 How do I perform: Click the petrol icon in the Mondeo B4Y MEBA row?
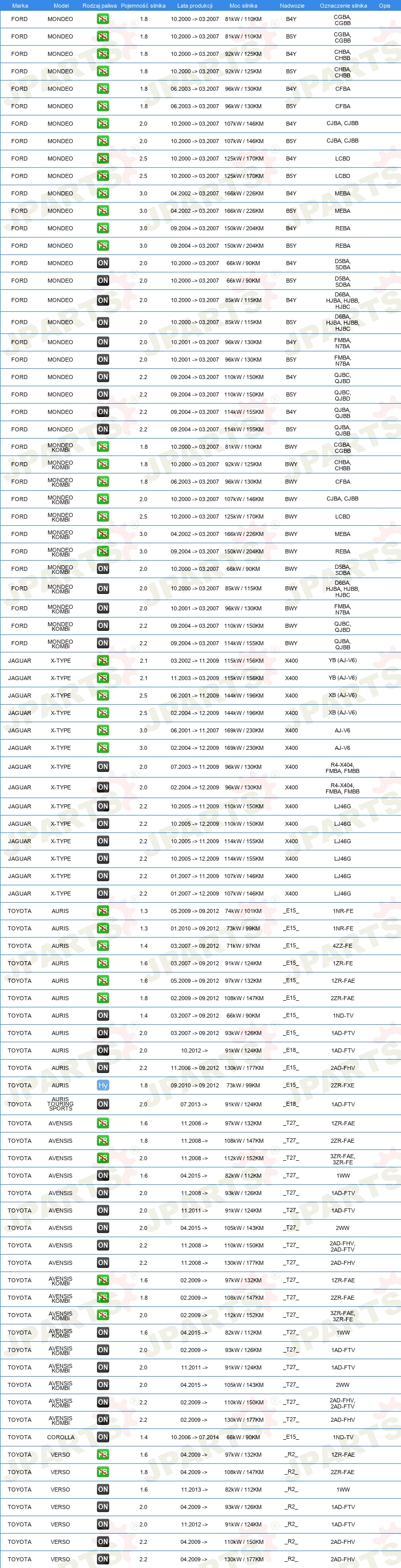tap(103, 193)
